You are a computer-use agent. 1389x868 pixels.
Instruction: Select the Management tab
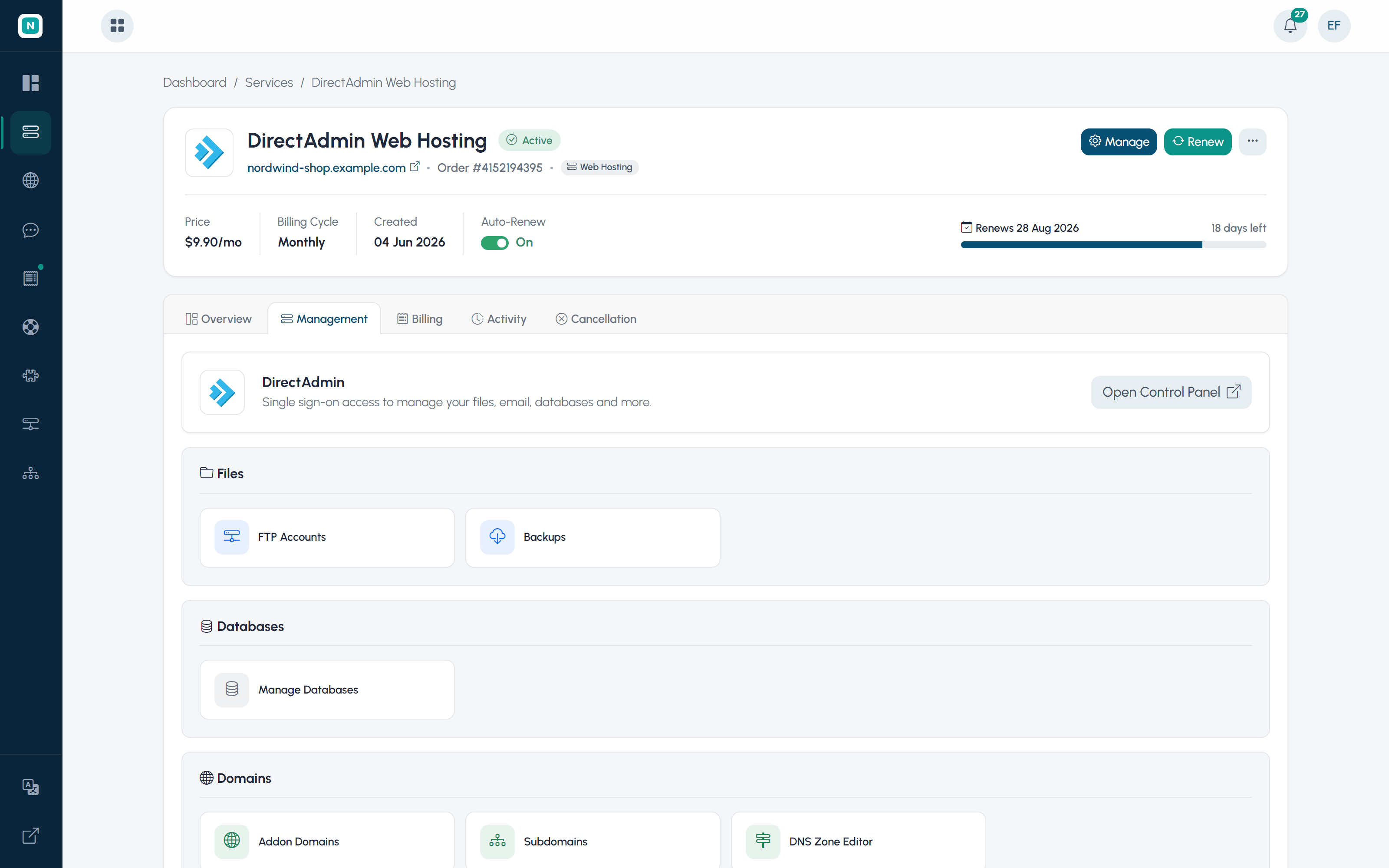(324, 319)
